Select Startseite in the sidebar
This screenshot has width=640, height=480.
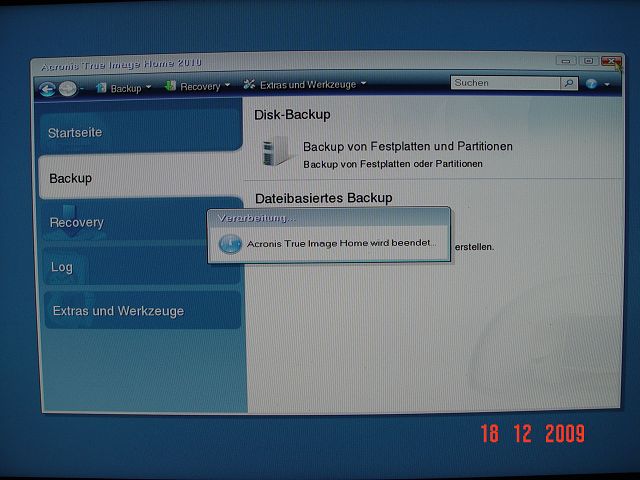point(140,132)
